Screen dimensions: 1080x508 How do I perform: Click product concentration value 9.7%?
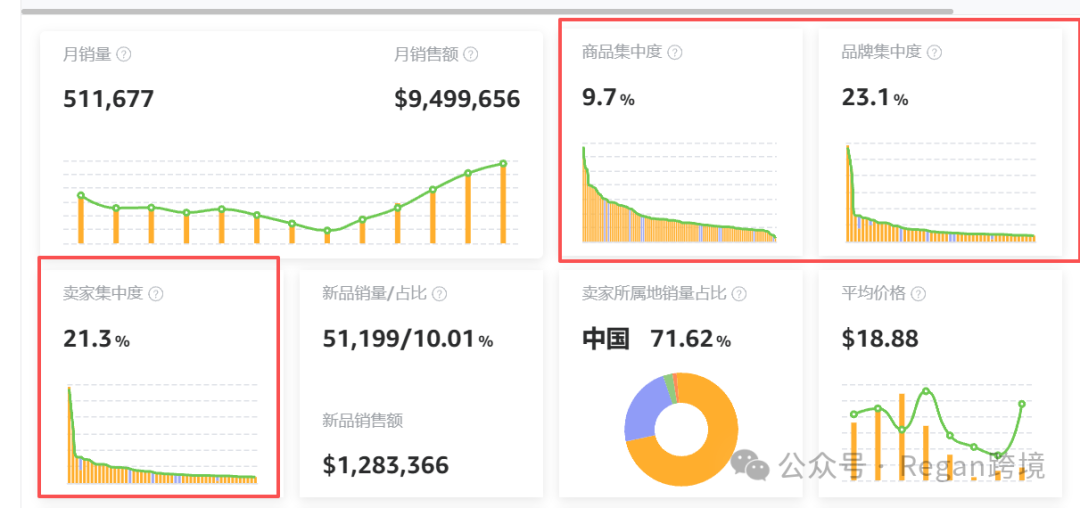pyautogui.click(x=608, y=98)
